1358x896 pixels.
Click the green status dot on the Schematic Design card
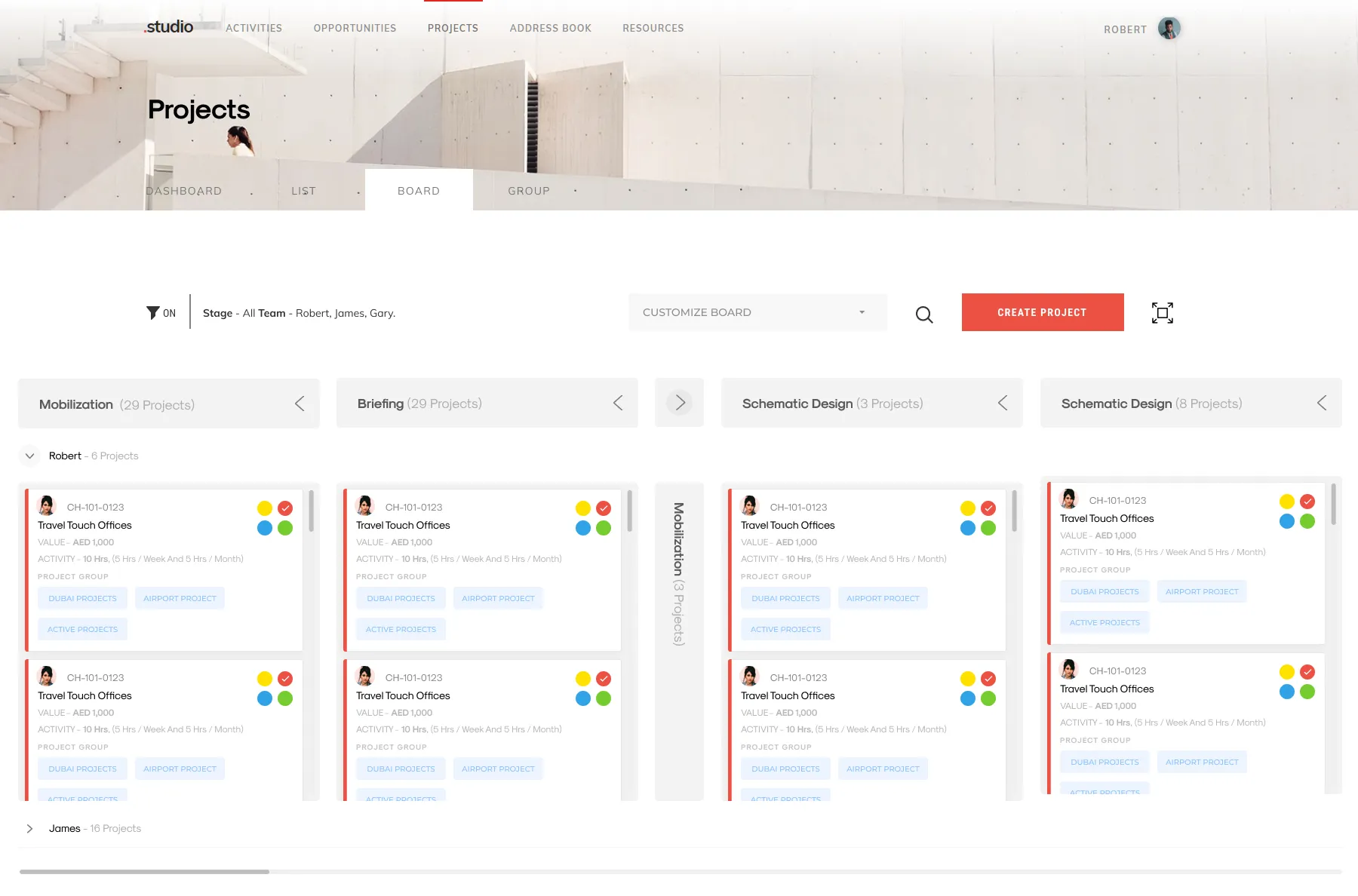point(988,528)
